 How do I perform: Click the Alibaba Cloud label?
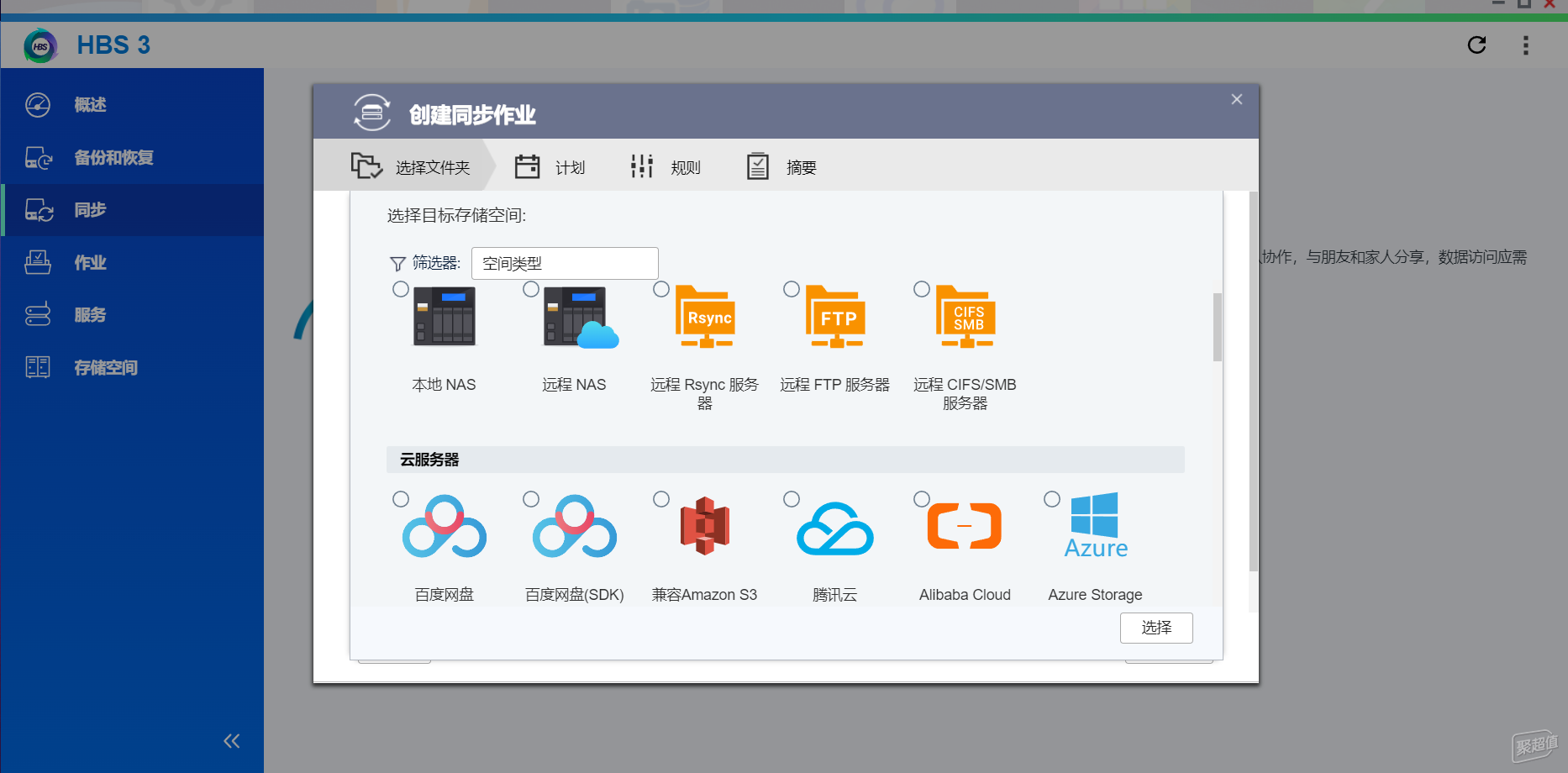click(x=965, y=595)
